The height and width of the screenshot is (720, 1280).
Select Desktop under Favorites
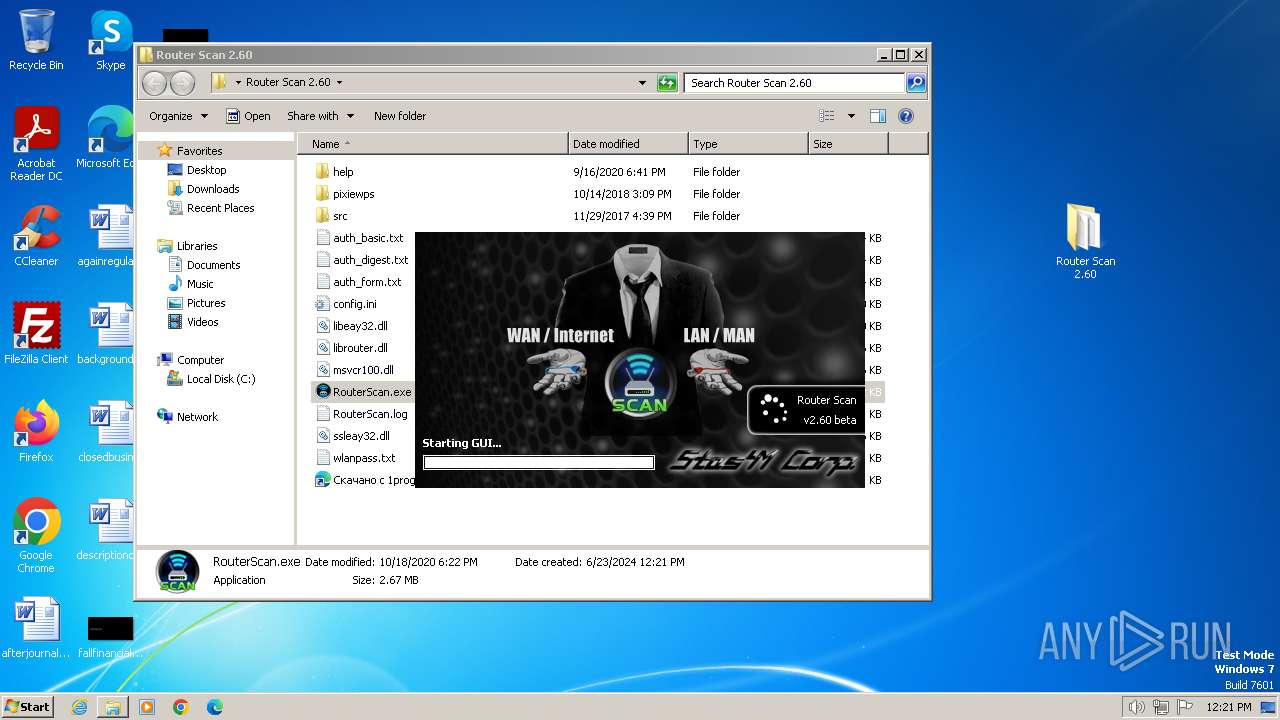206,170
